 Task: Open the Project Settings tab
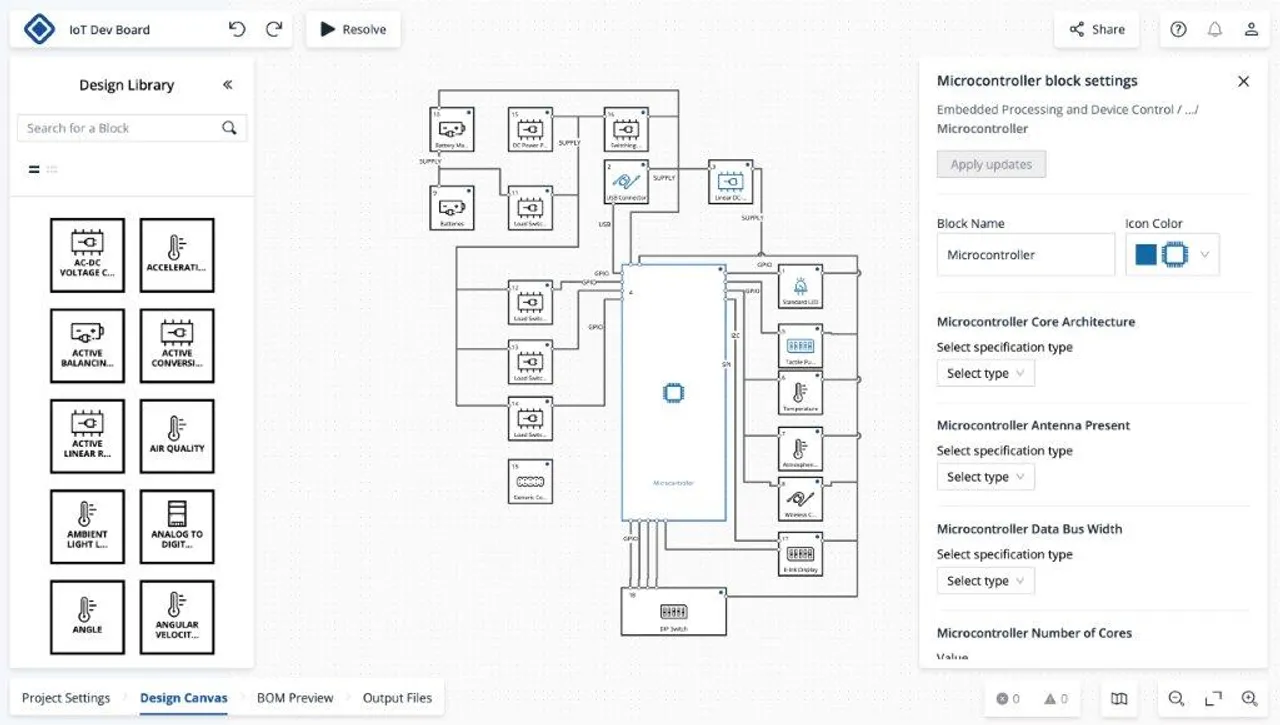click(66, 698)
